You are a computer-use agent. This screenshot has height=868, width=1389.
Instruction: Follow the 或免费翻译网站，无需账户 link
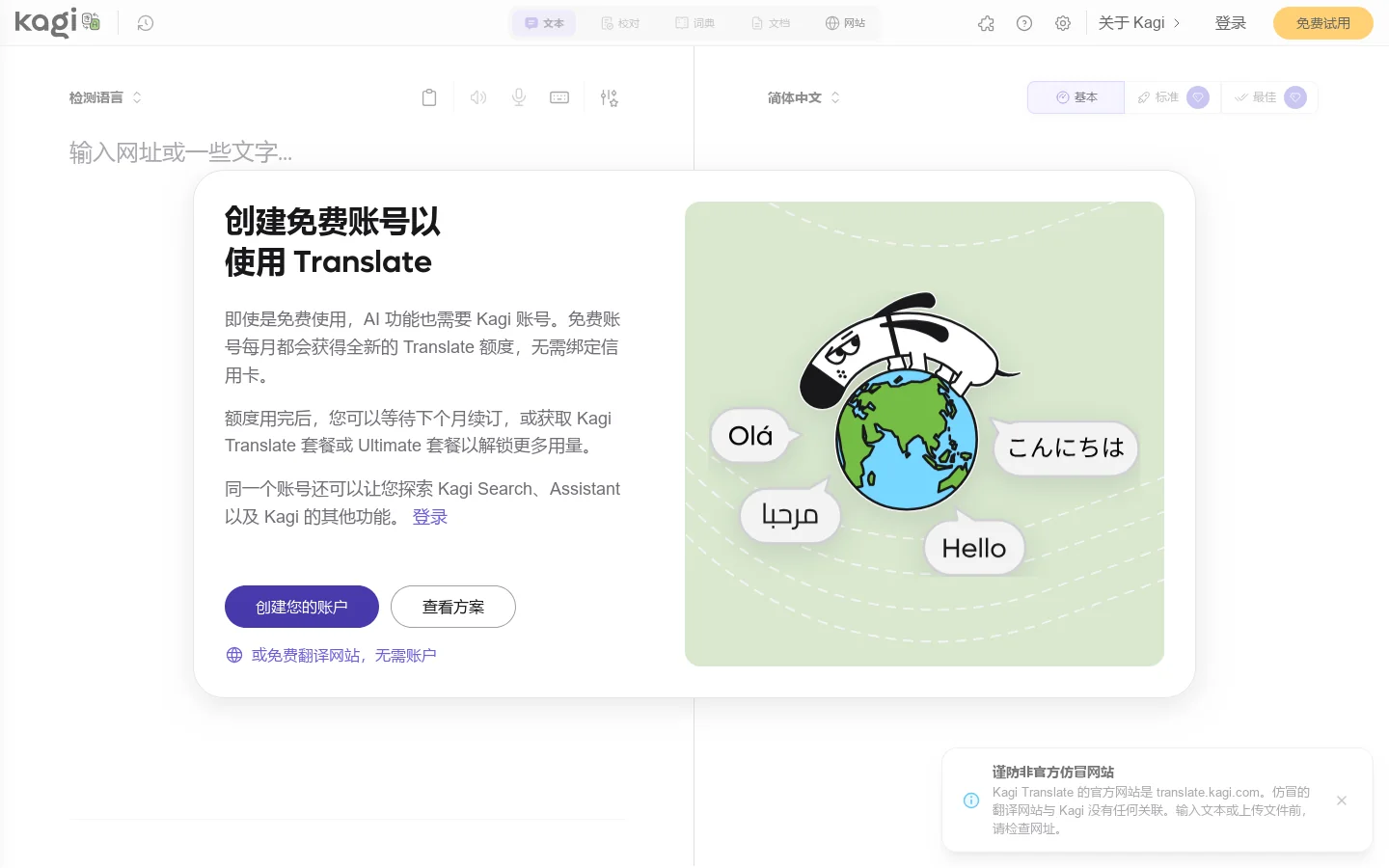click(x=331, y=655)
